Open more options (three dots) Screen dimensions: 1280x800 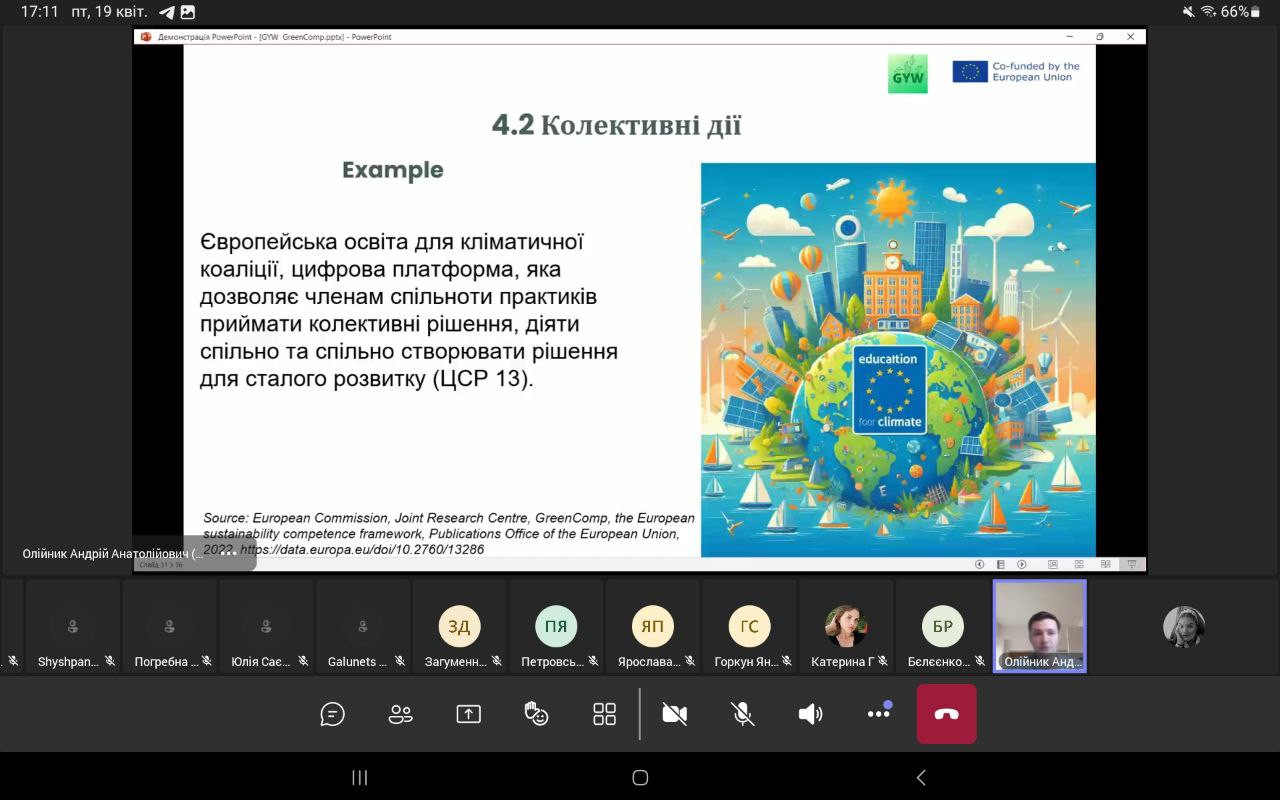click(x=879, y=712)
